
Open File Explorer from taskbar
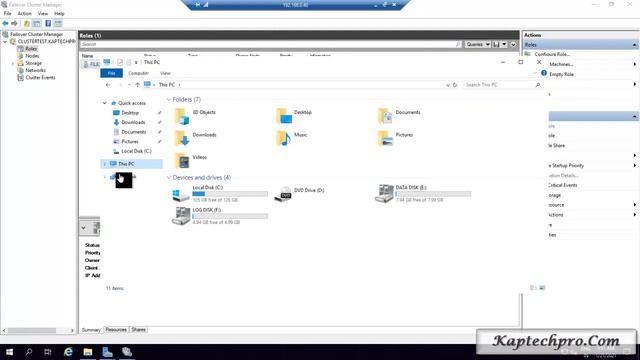pyautogui.click(x=88, y=352)
